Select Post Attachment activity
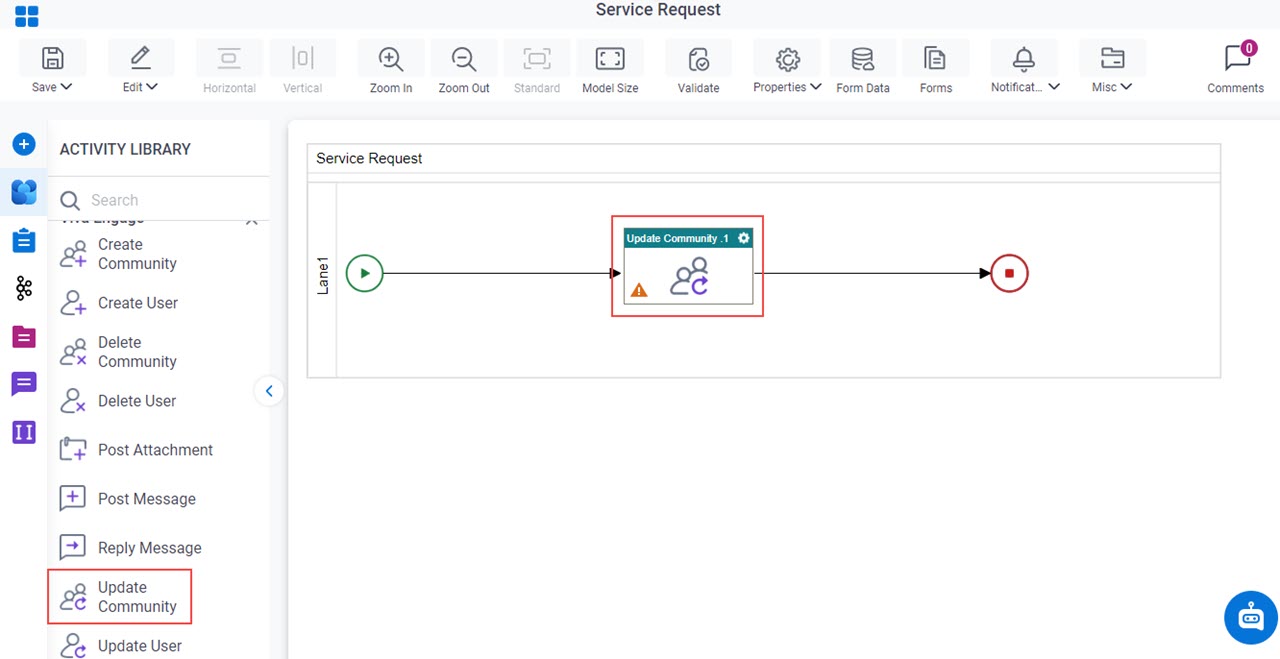Image resolution: width=1280 pixels, height=659 pixels. point(135,450)
